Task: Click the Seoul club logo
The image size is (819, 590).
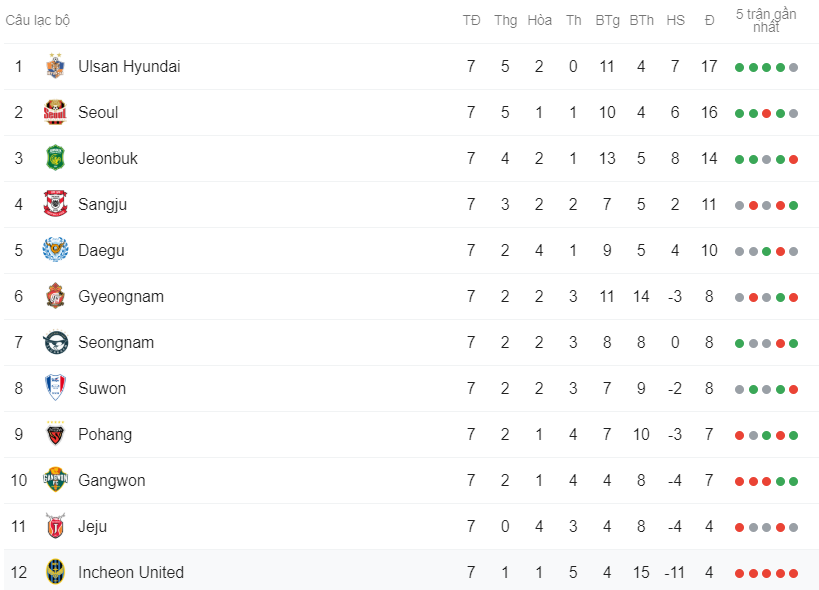Action: tap(55, 113)
